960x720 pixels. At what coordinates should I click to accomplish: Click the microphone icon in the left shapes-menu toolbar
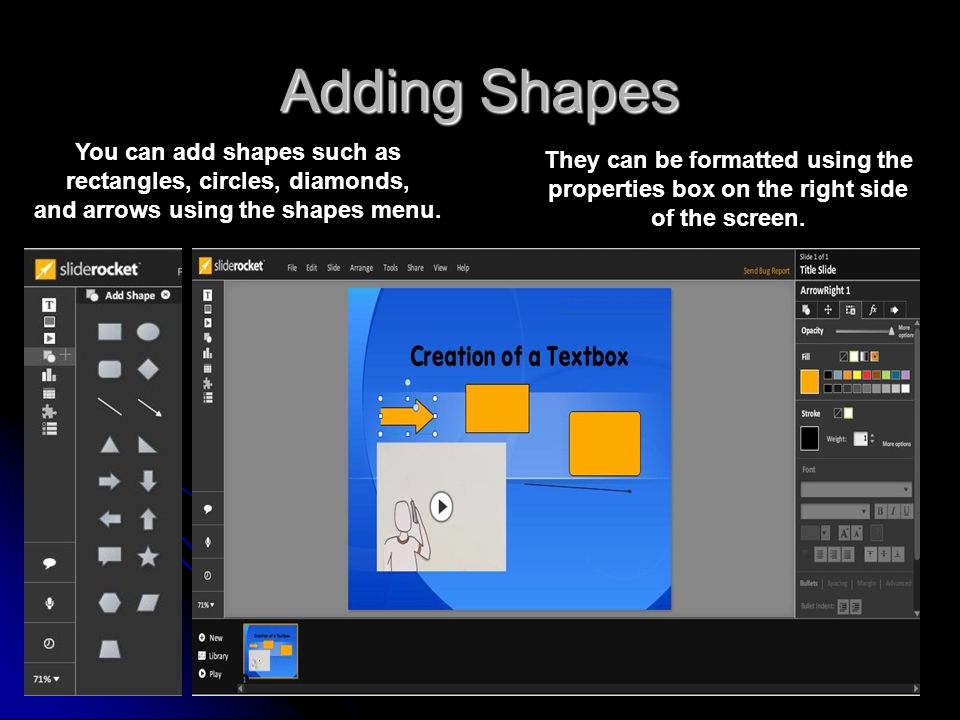click(50, 604)
